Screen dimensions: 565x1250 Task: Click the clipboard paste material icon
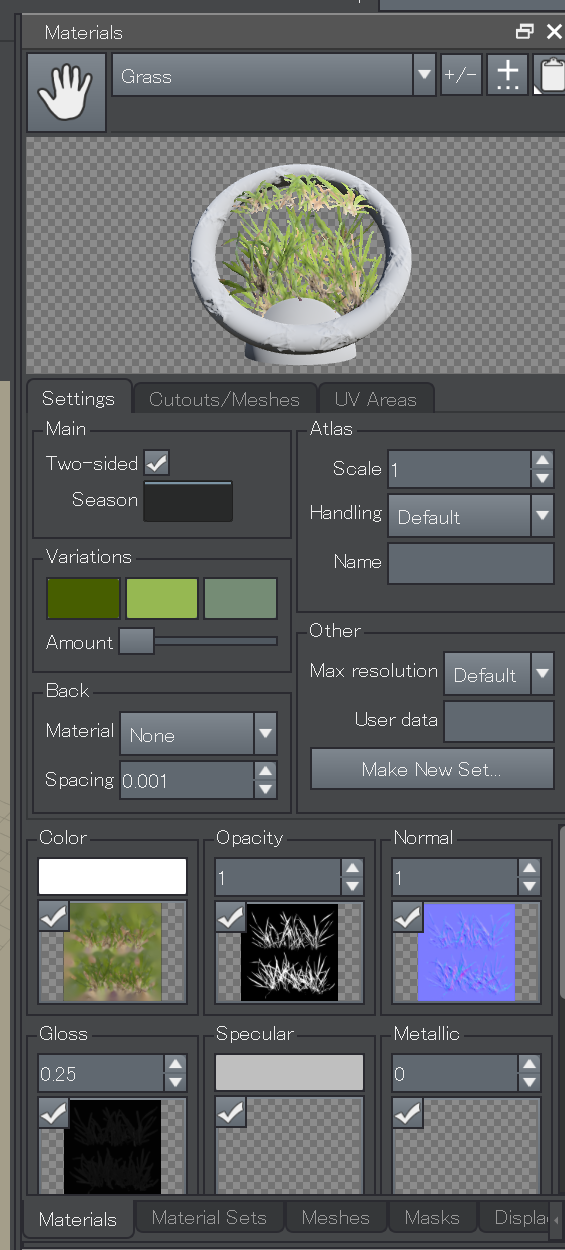pos(550,75)
